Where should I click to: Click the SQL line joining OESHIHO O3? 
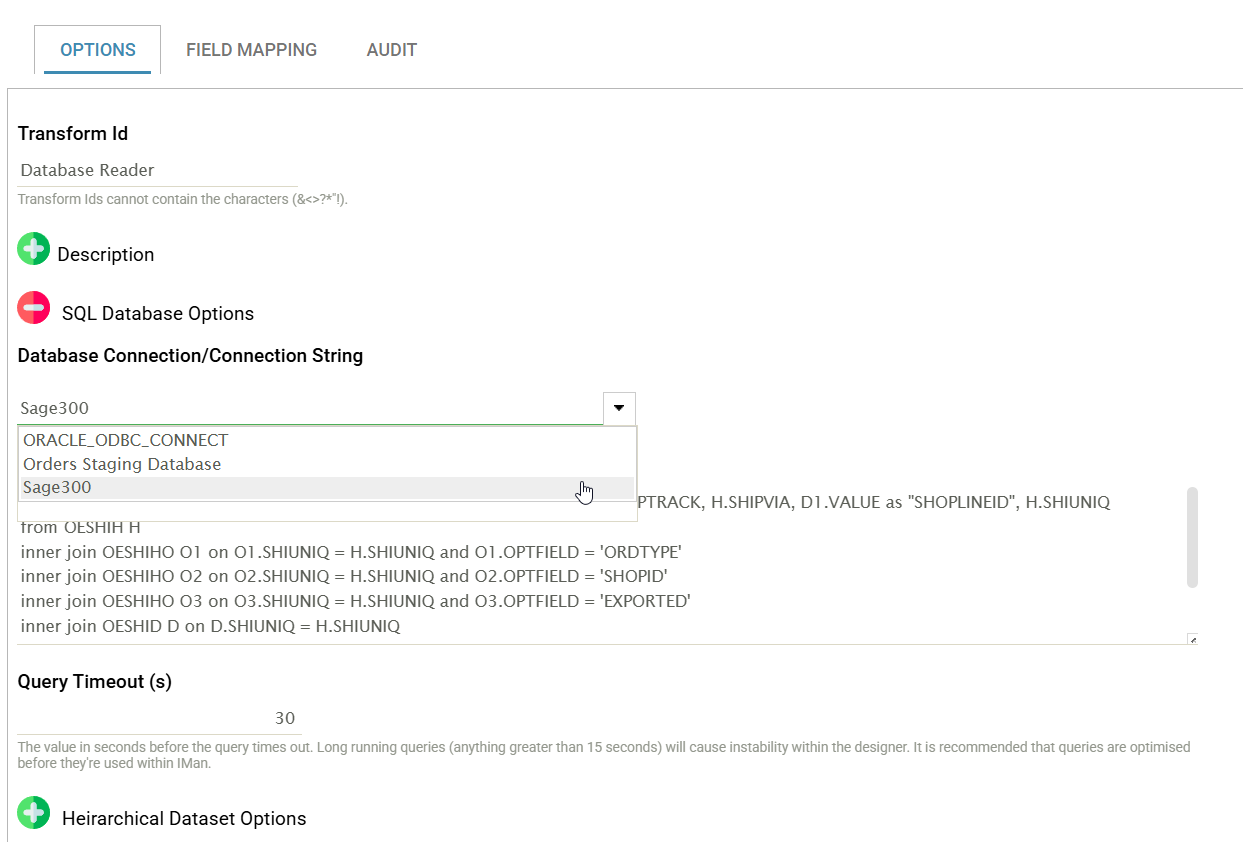pyautogui.click(x=356, y=601)
